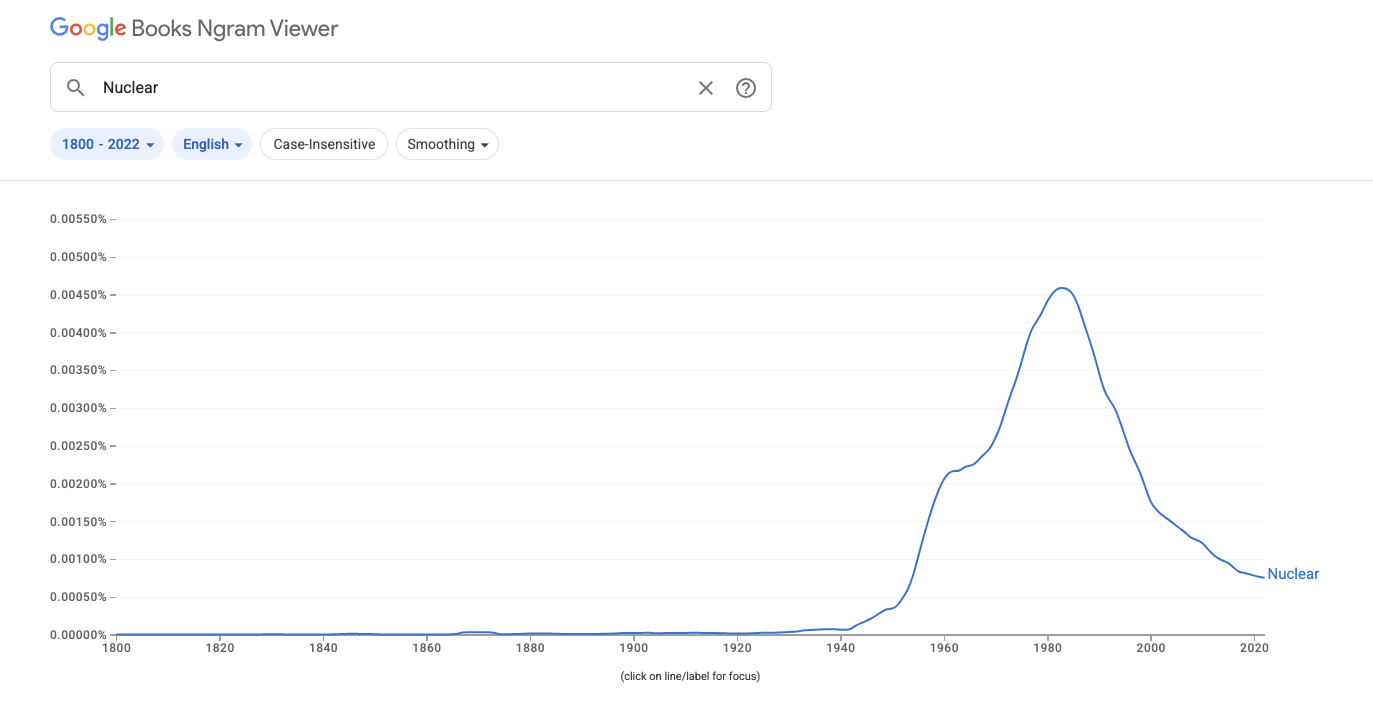
Task: Click the 1800 x-axis year label
Action: pos(116,648)
